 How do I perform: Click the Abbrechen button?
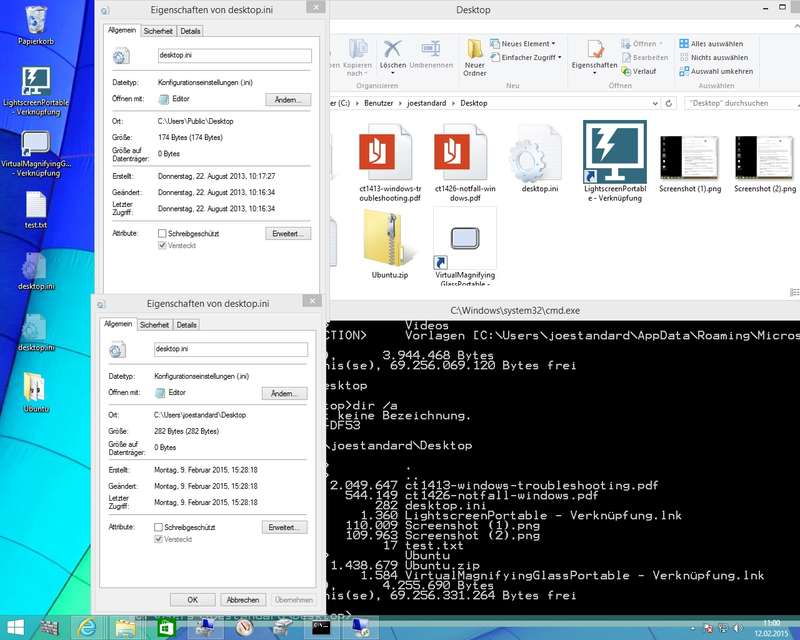pyautogui.click(x=243, y=600)
